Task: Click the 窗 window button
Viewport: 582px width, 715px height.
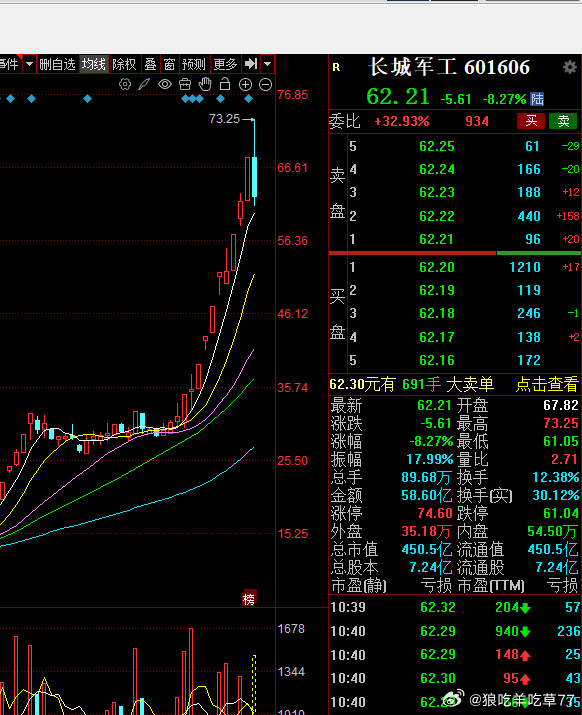Action: pyautogui.click(x=169, y=64)
